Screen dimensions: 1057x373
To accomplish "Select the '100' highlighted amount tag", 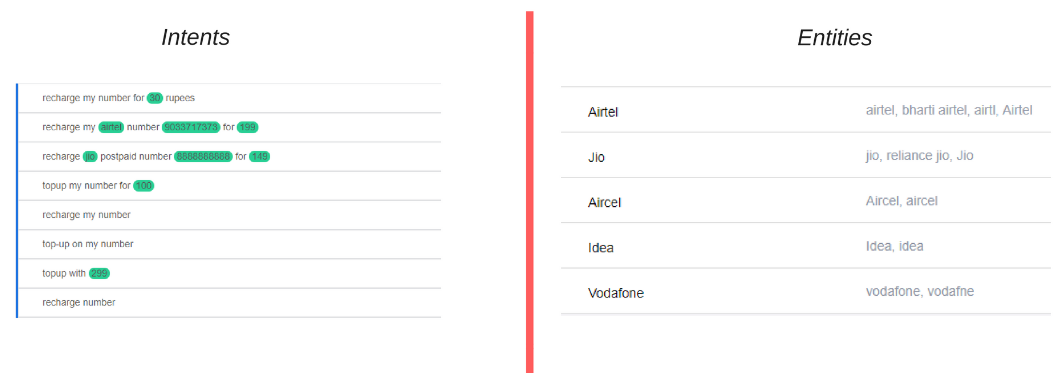I will [144, 185].
